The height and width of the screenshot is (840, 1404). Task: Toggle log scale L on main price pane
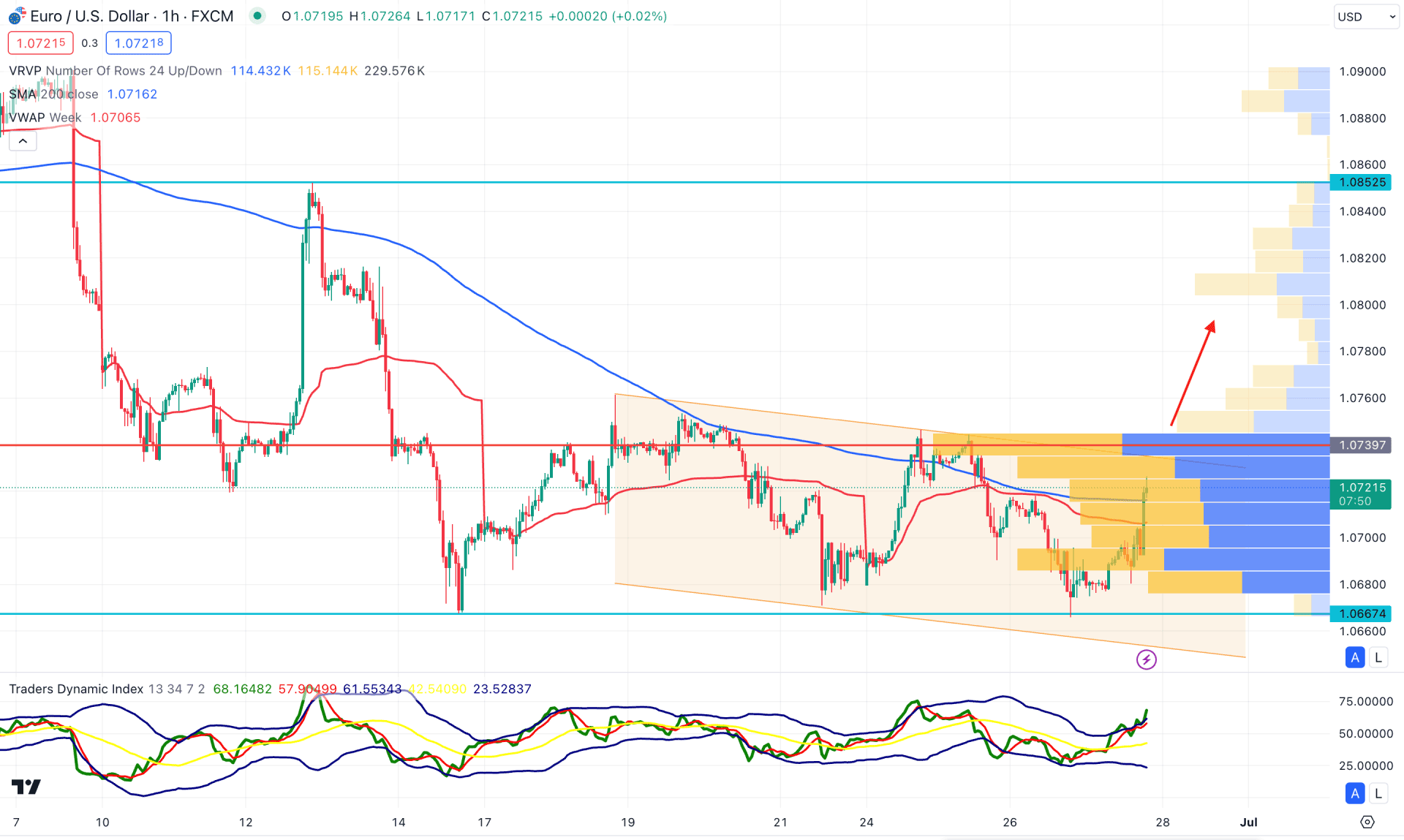1378,657
